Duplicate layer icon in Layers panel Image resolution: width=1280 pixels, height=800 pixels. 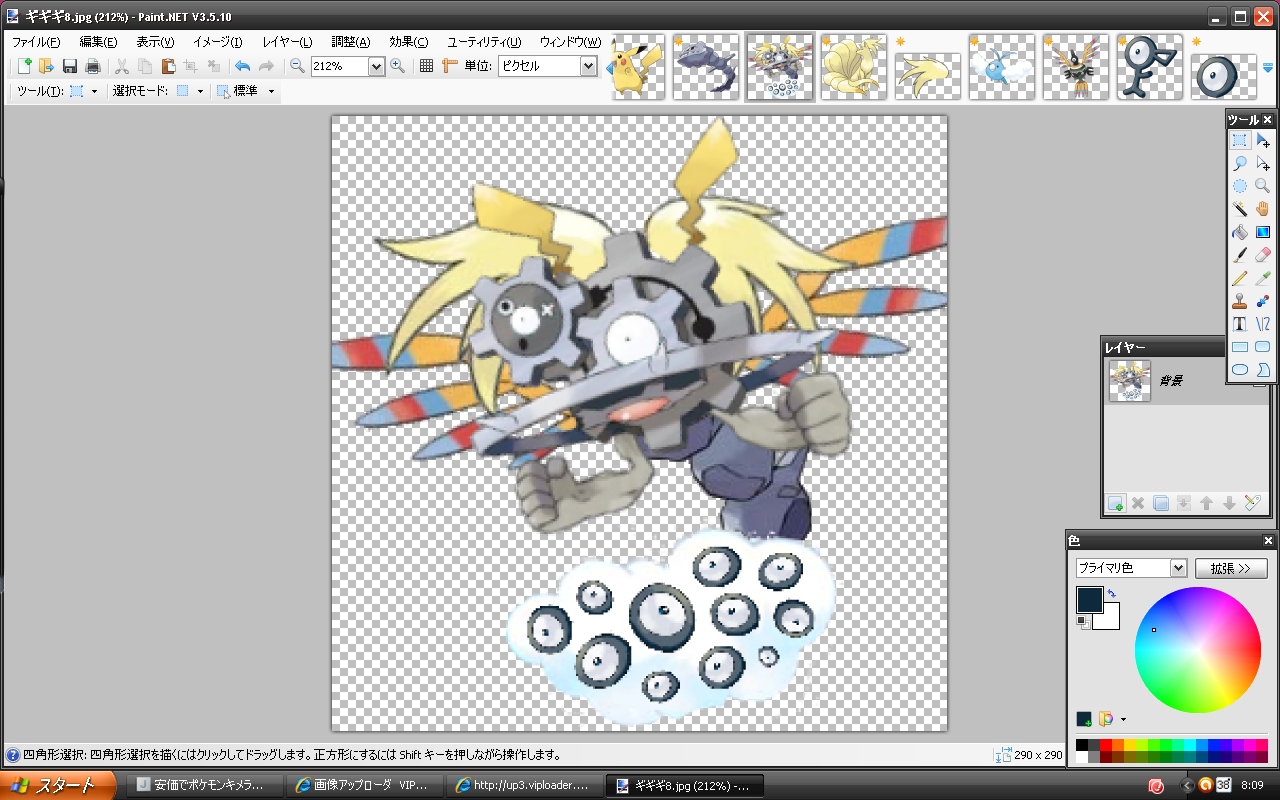coord(1161,503)
